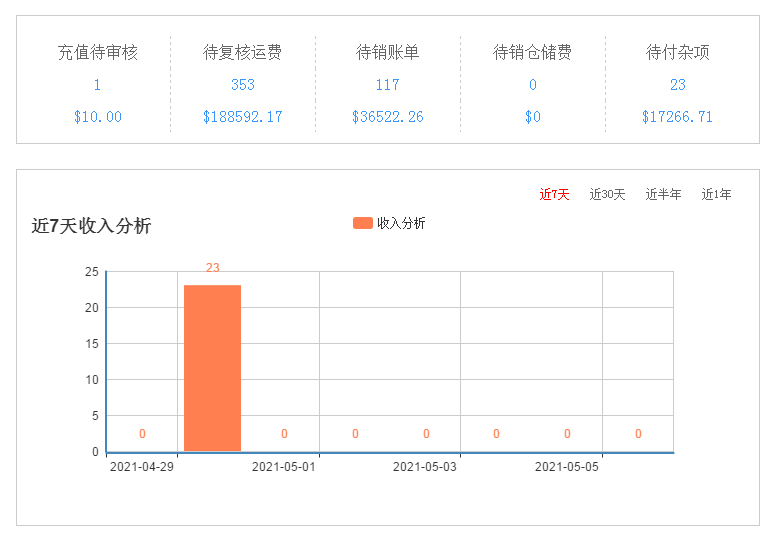Viewport: 775px width, 547px height.
Task: Click the 23 value label above the bar
Action: [213, 268]
